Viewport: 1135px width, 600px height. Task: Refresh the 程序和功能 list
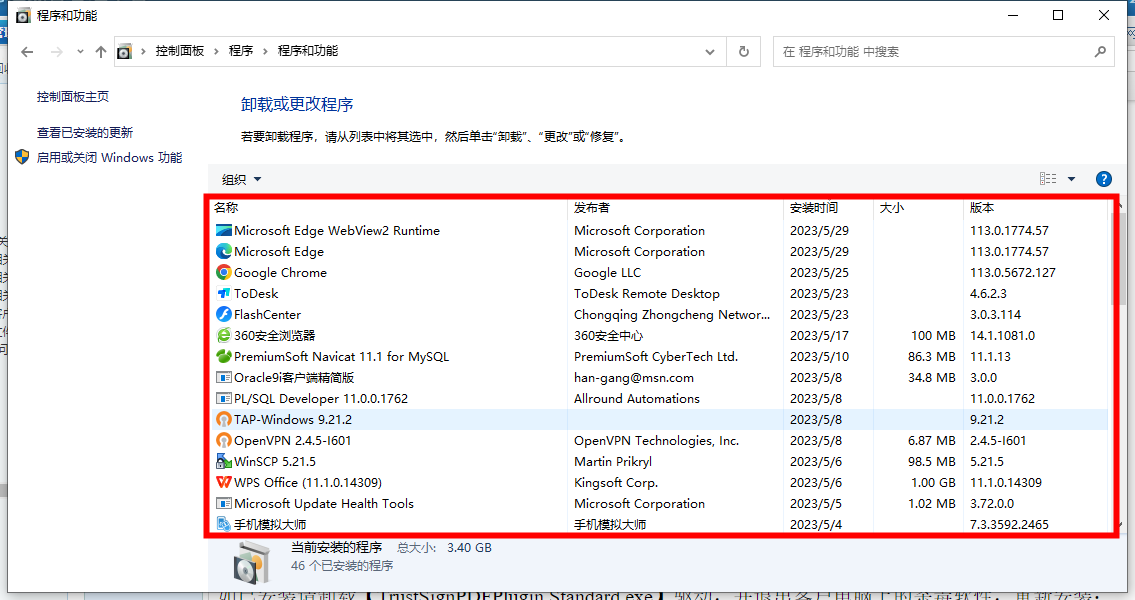[743, 52]
